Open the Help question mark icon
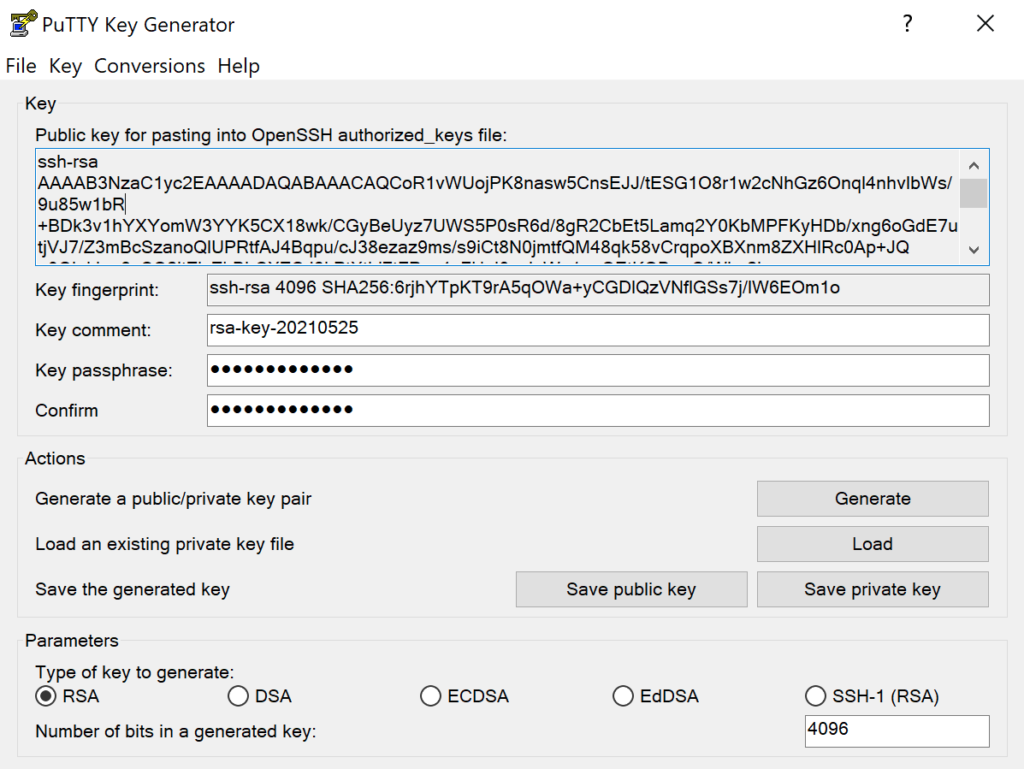This screenshot has width=1024, height=769. pyautogui.click(x=907, y=23)
